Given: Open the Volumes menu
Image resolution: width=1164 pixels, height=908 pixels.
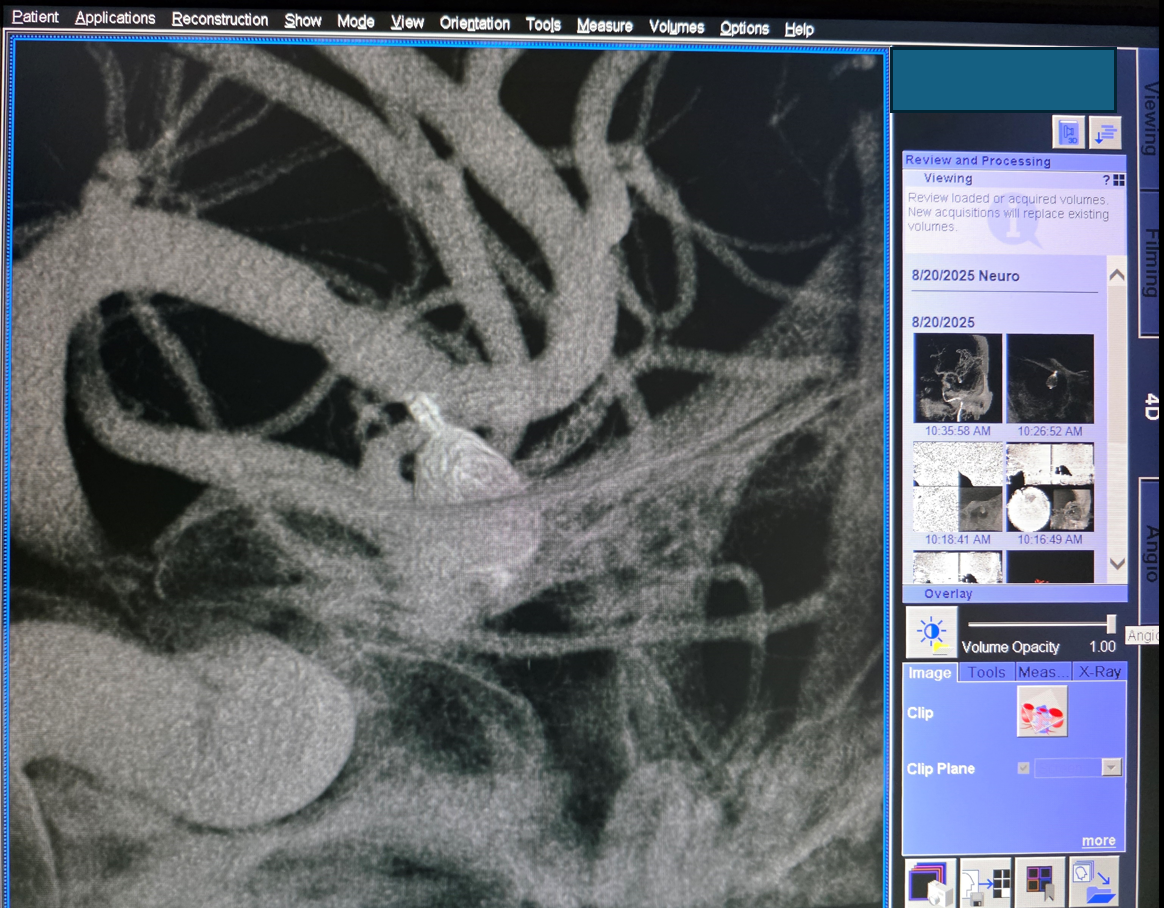Looking at the screenshot, I should tap(676, 27).
